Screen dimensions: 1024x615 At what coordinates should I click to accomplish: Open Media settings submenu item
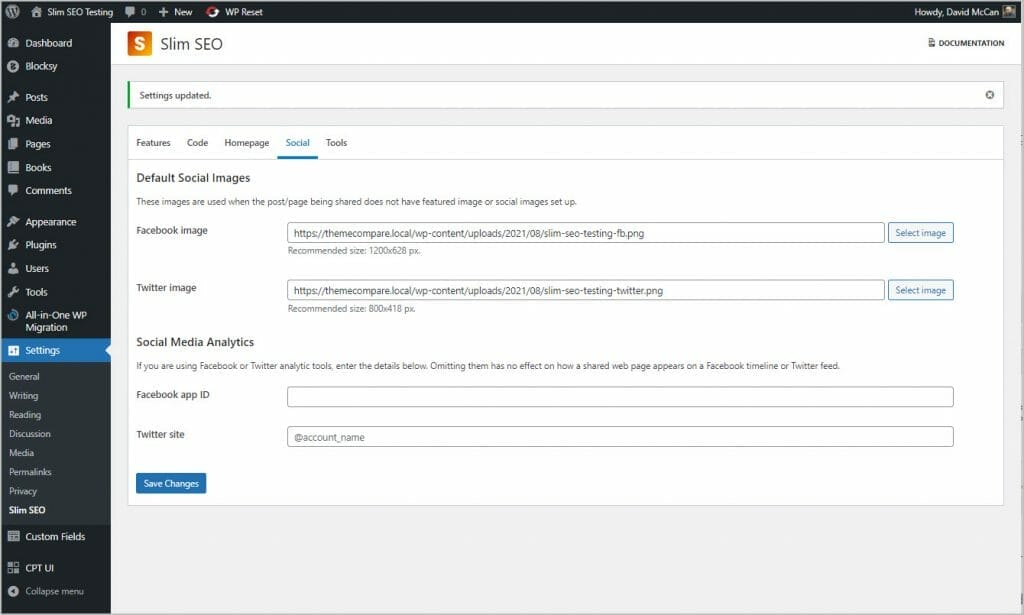tap(22, 452)
